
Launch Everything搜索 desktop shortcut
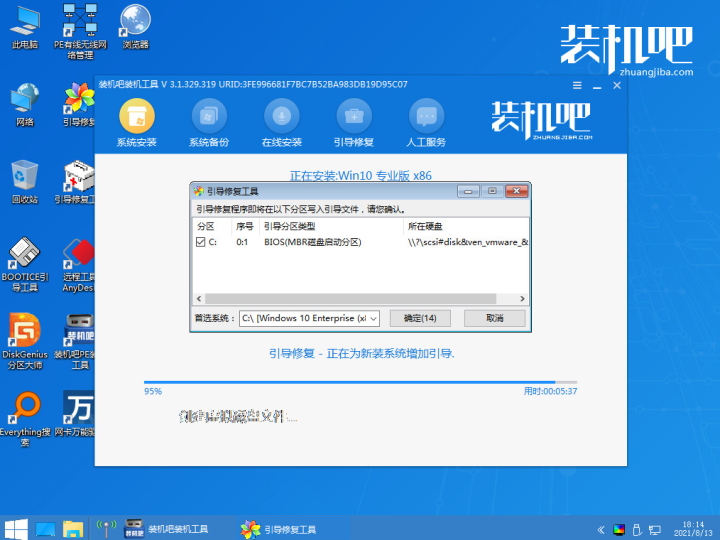tap(25, 419)
